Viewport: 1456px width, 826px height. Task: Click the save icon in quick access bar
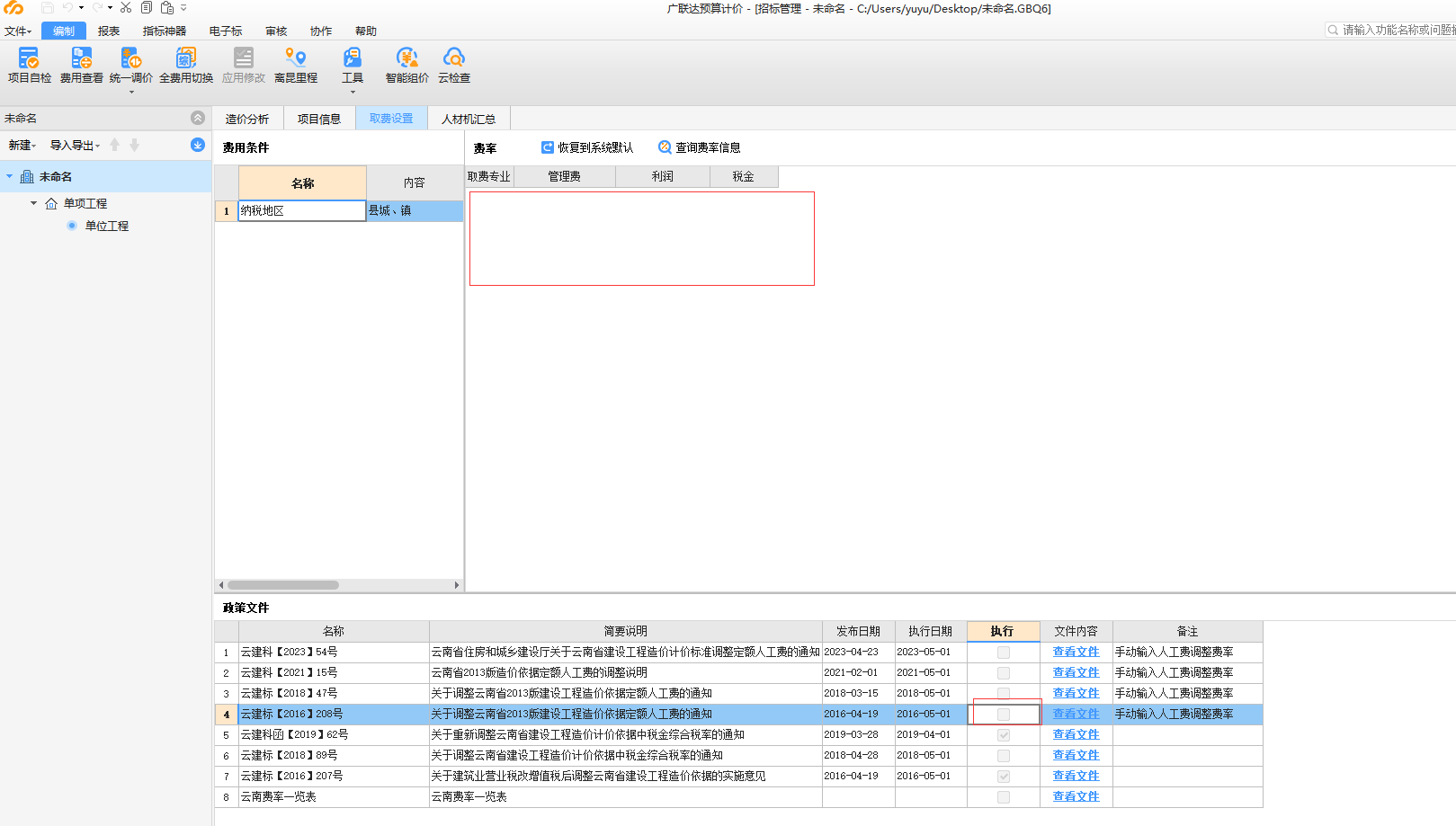[48, 8]
